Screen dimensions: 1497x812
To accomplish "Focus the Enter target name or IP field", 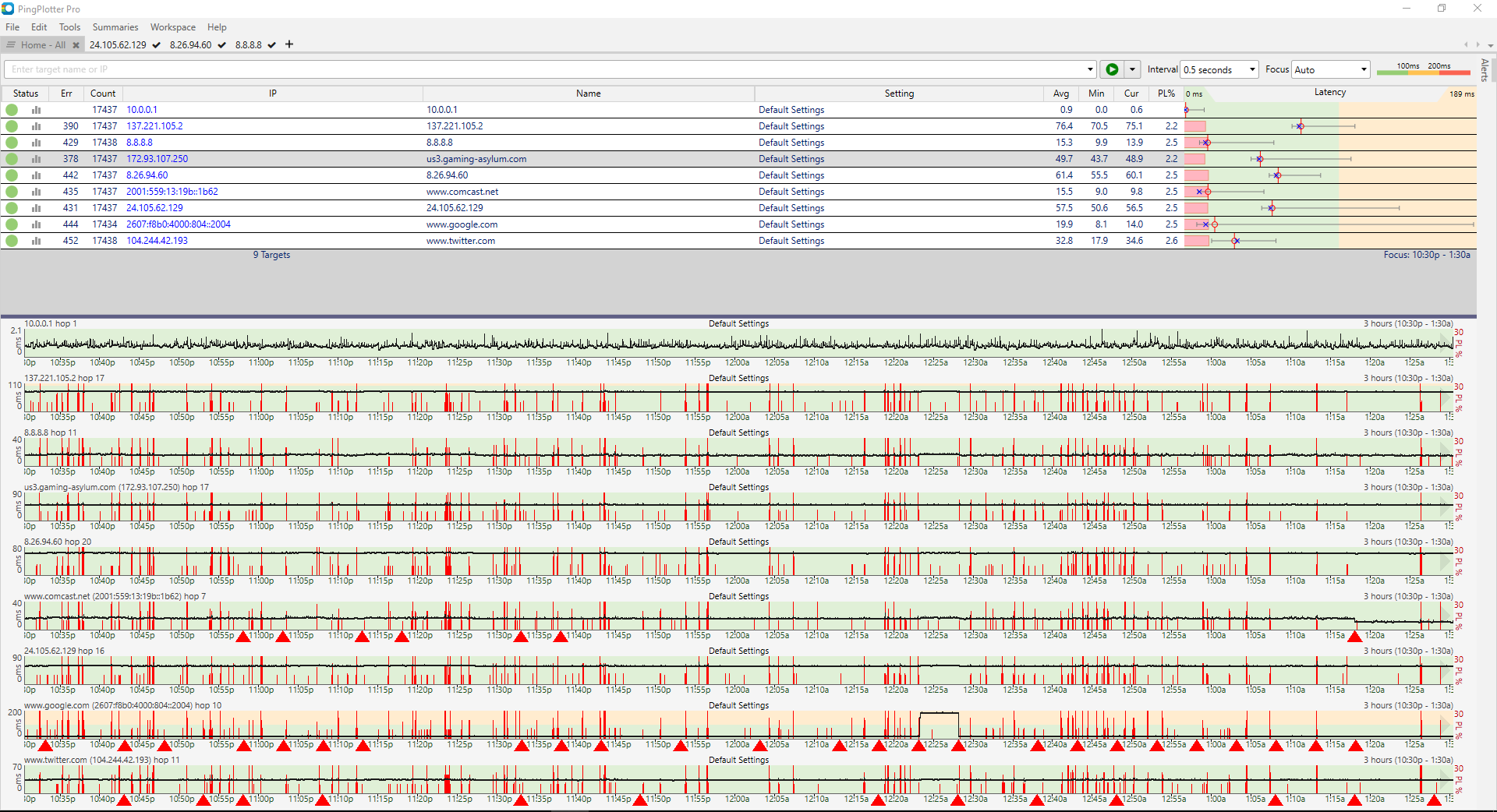I will pos(546,69).
